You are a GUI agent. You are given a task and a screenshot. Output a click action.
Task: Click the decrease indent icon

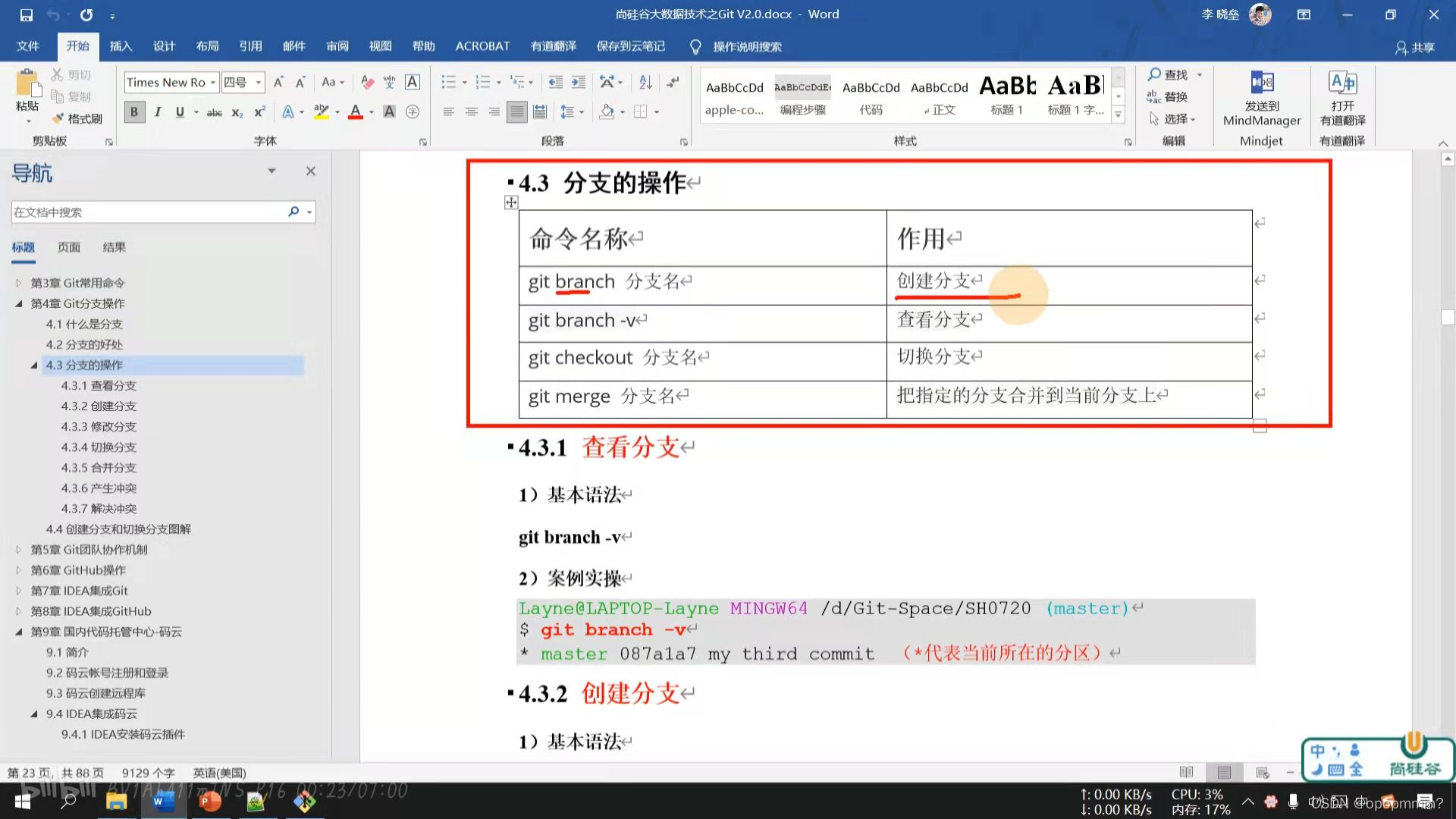555,82
